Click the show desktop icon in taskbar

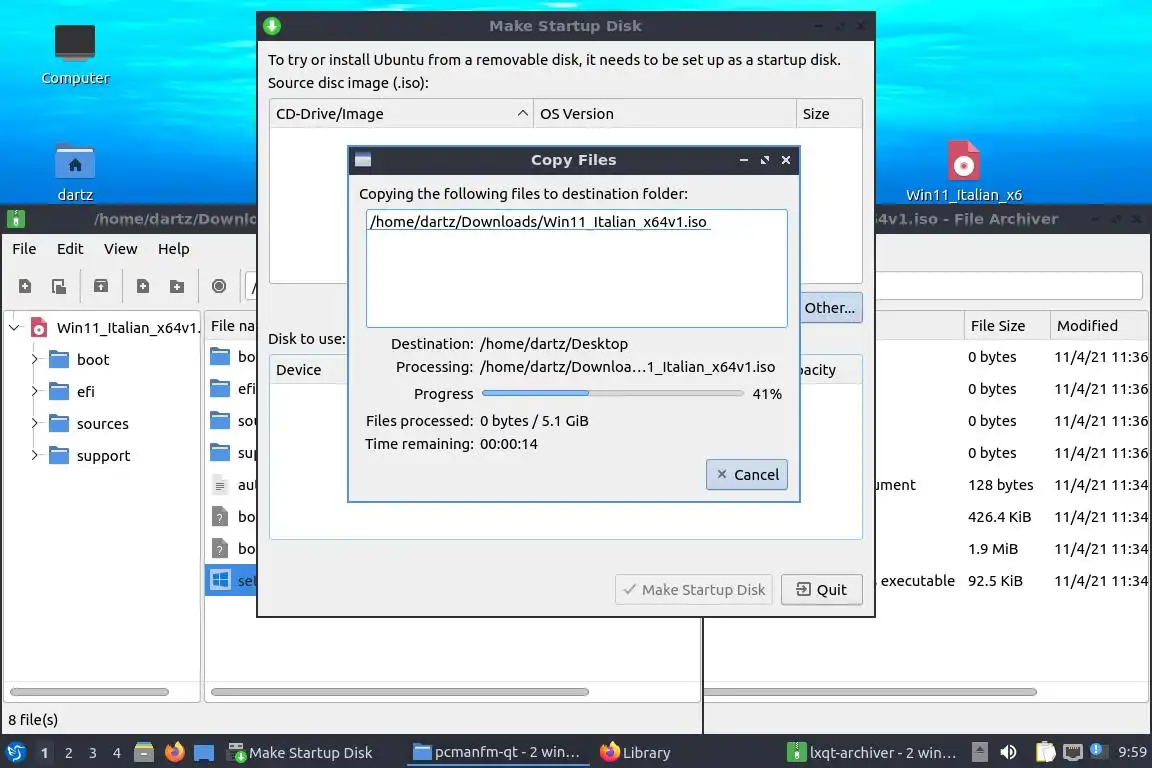(x=204, y=752)
